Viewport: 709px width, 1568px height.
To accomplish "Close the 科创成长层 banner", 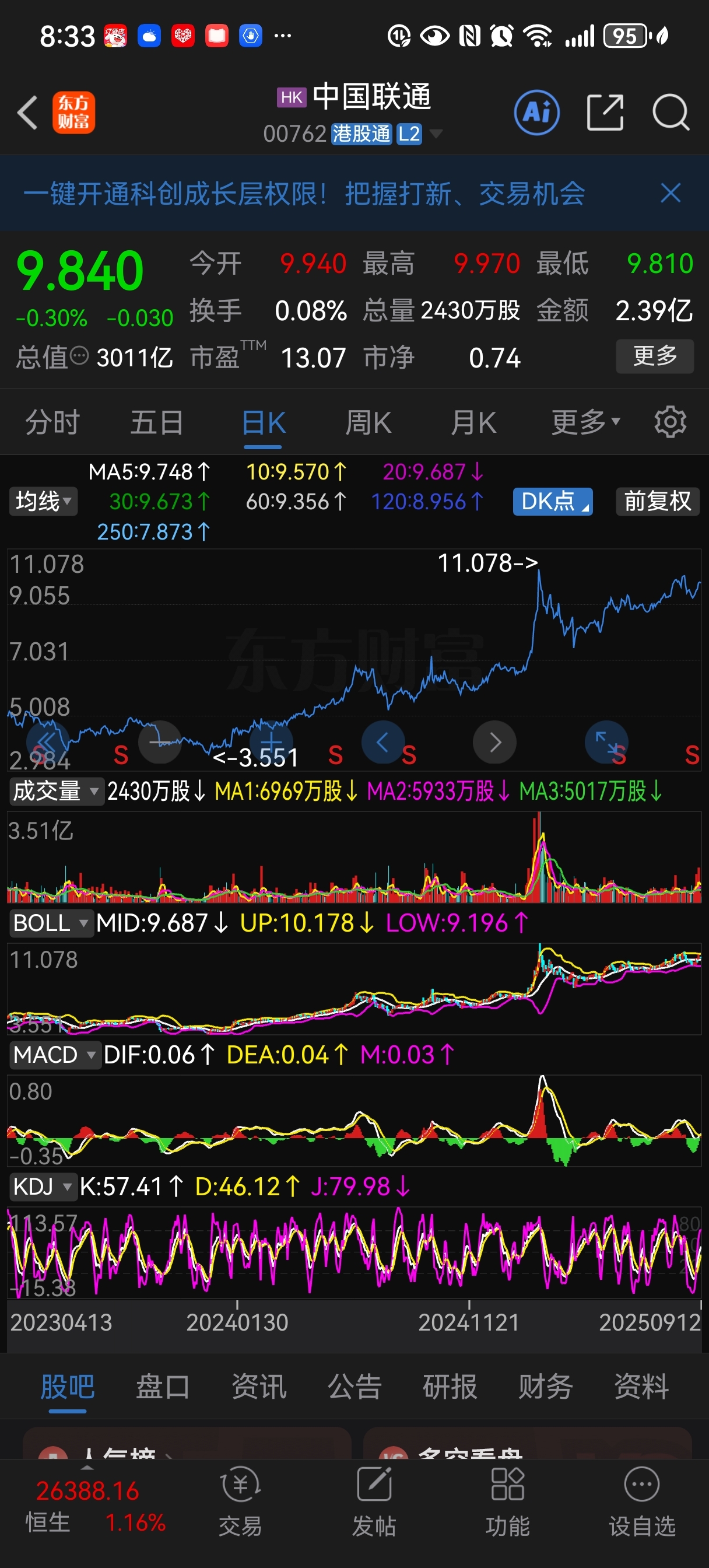I will coord(671,194).
